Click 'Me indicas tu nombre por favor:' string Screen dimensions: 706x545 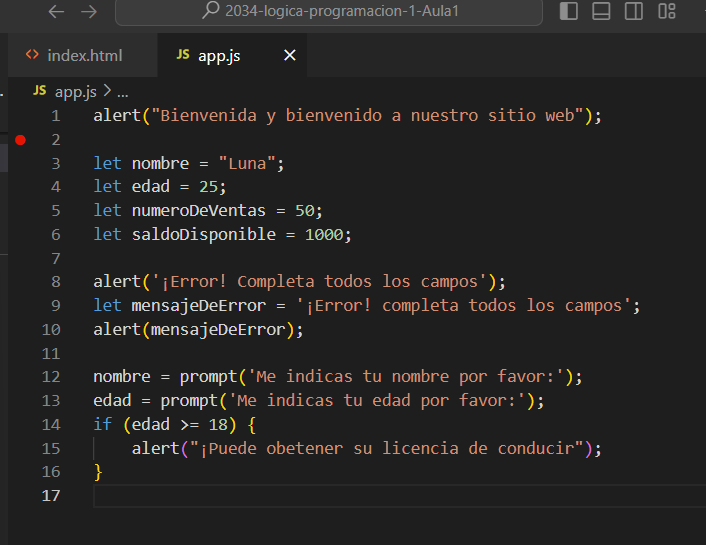coord(406,377)
